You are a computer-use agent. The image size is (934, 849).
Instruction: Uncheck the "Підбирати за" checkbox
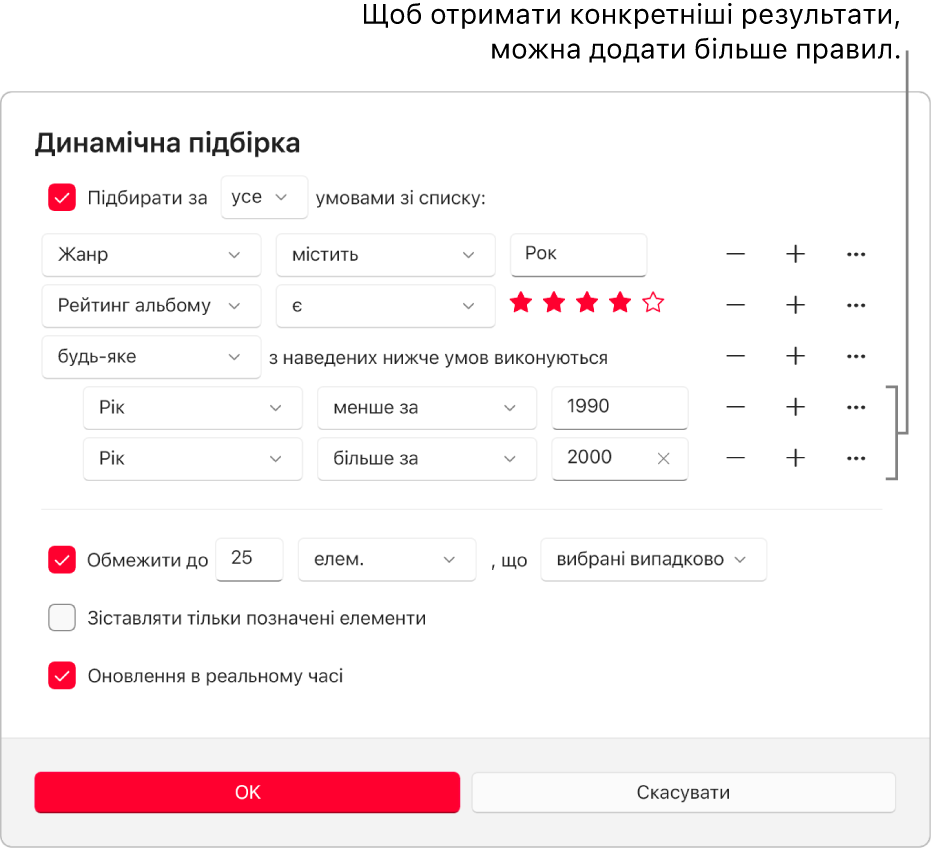click(62, 197)
